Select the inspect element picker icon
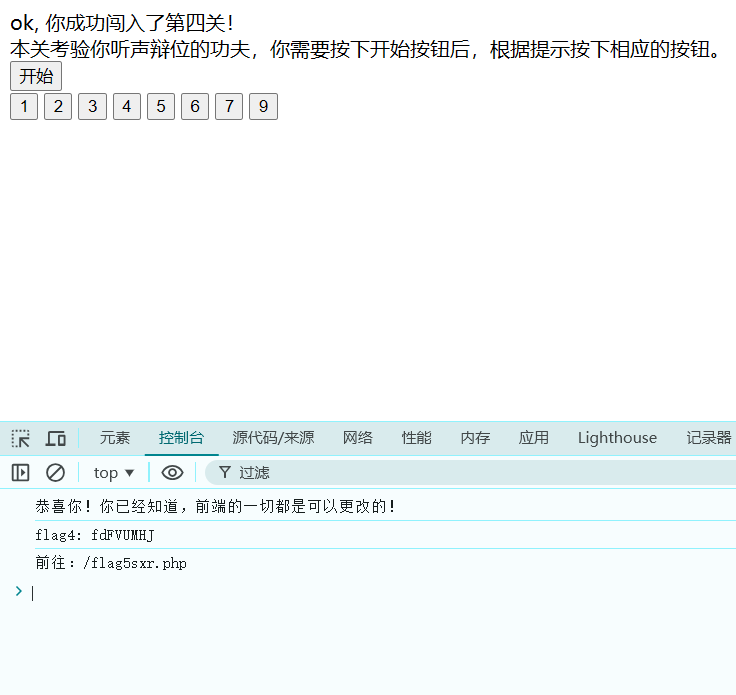 click(21, 438)
